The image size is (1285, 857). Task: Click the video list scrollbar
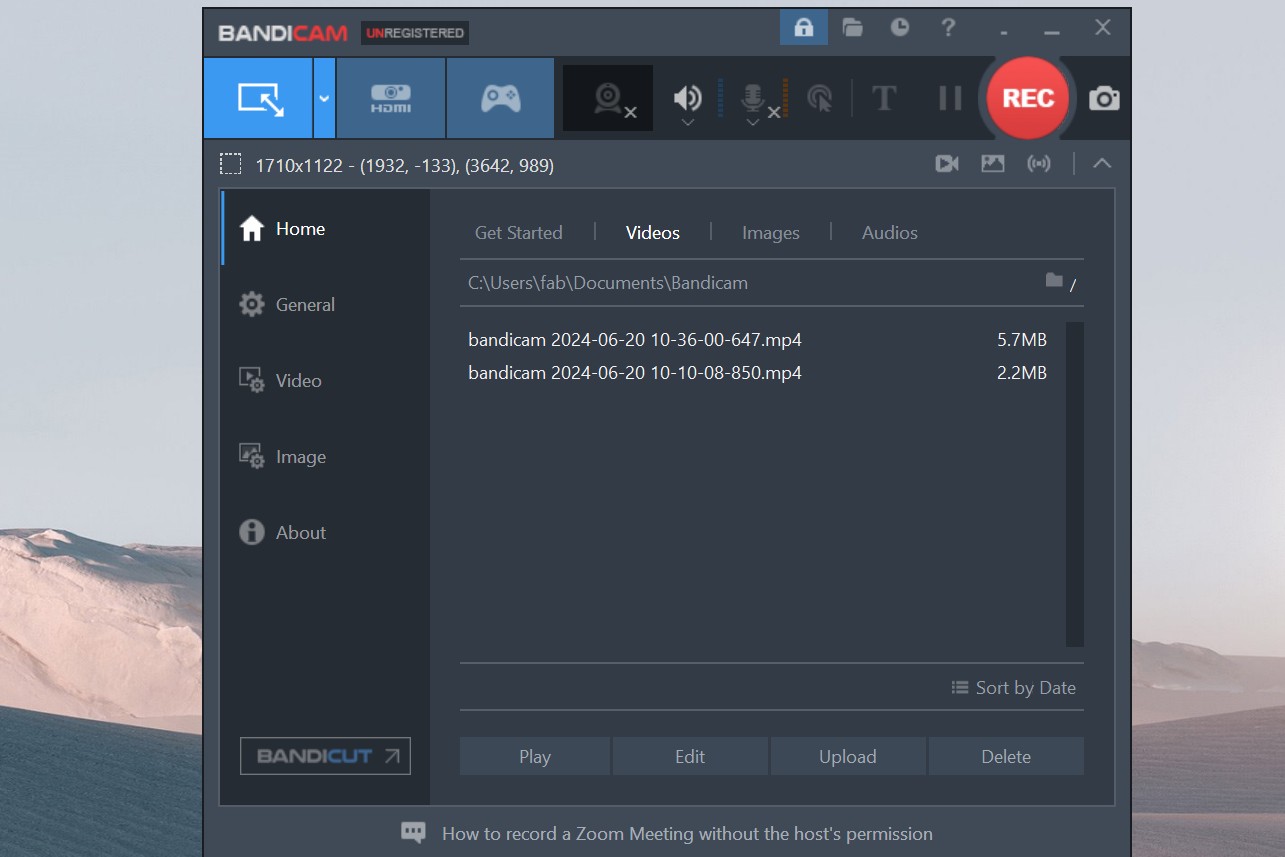(1075, 484)
